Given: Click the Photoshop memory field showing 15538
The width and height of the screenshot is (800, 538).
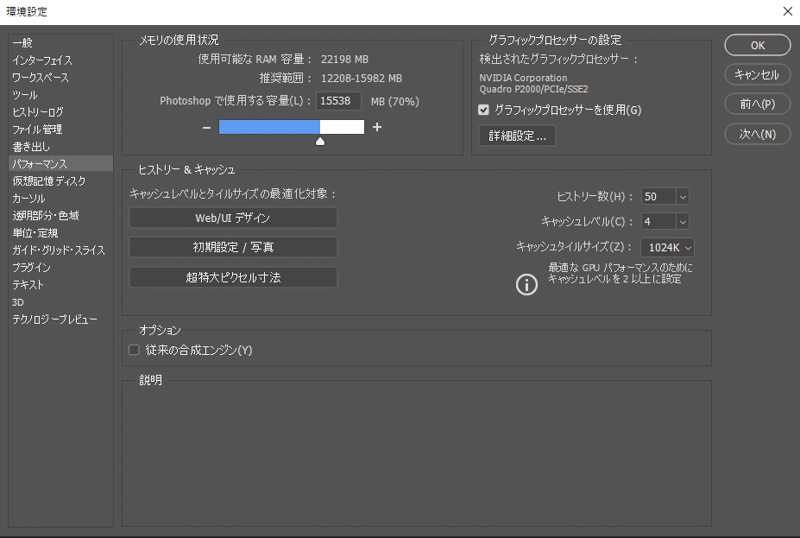Looking at the screenshot, I should [339, 101].
